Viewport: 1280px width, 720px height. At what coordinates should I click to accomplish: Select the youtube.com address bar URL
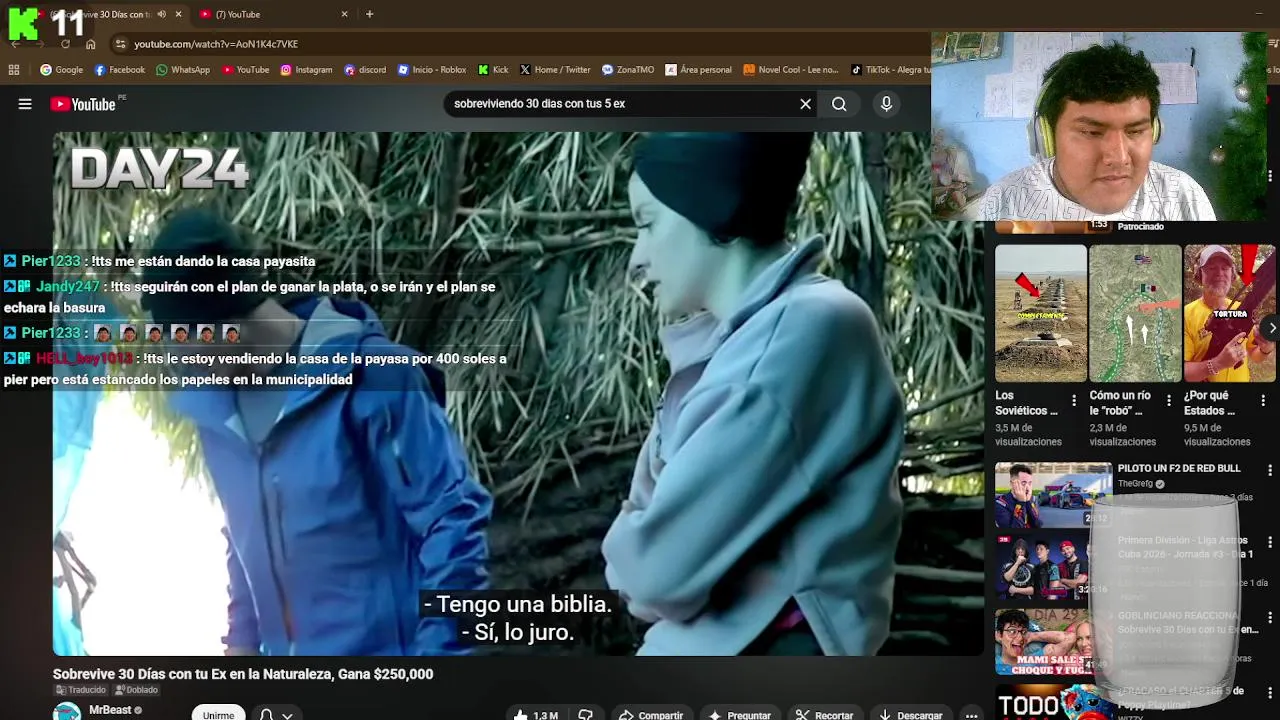[x=216, y=44]
